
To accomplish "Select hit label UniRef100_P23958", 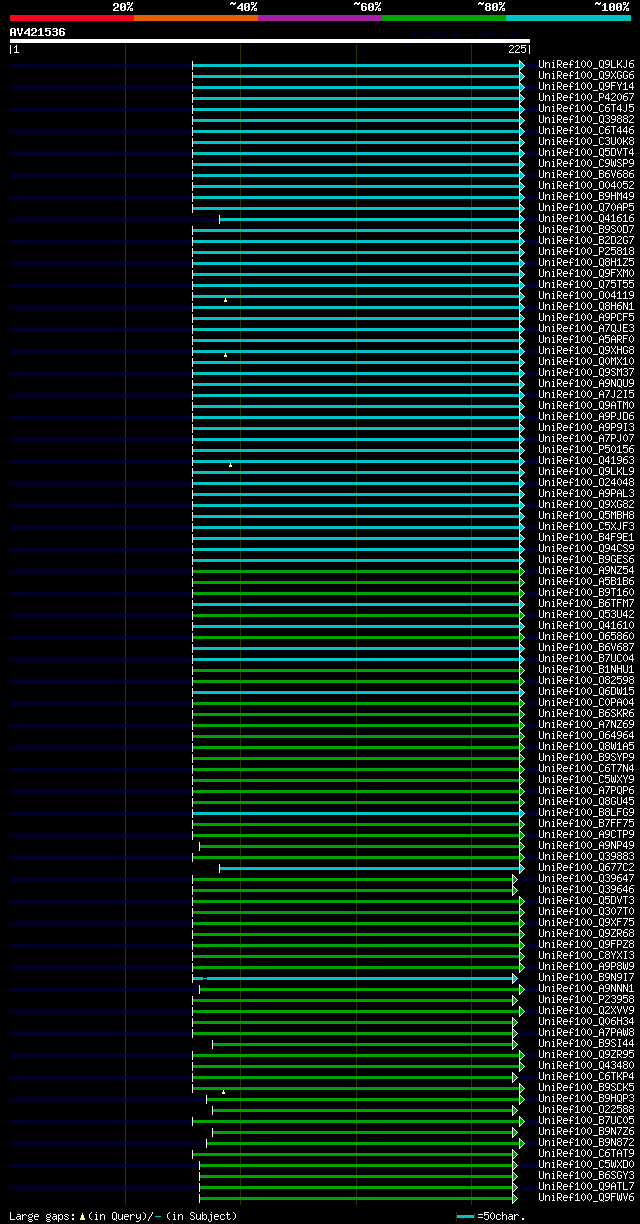I will (586, 999).
